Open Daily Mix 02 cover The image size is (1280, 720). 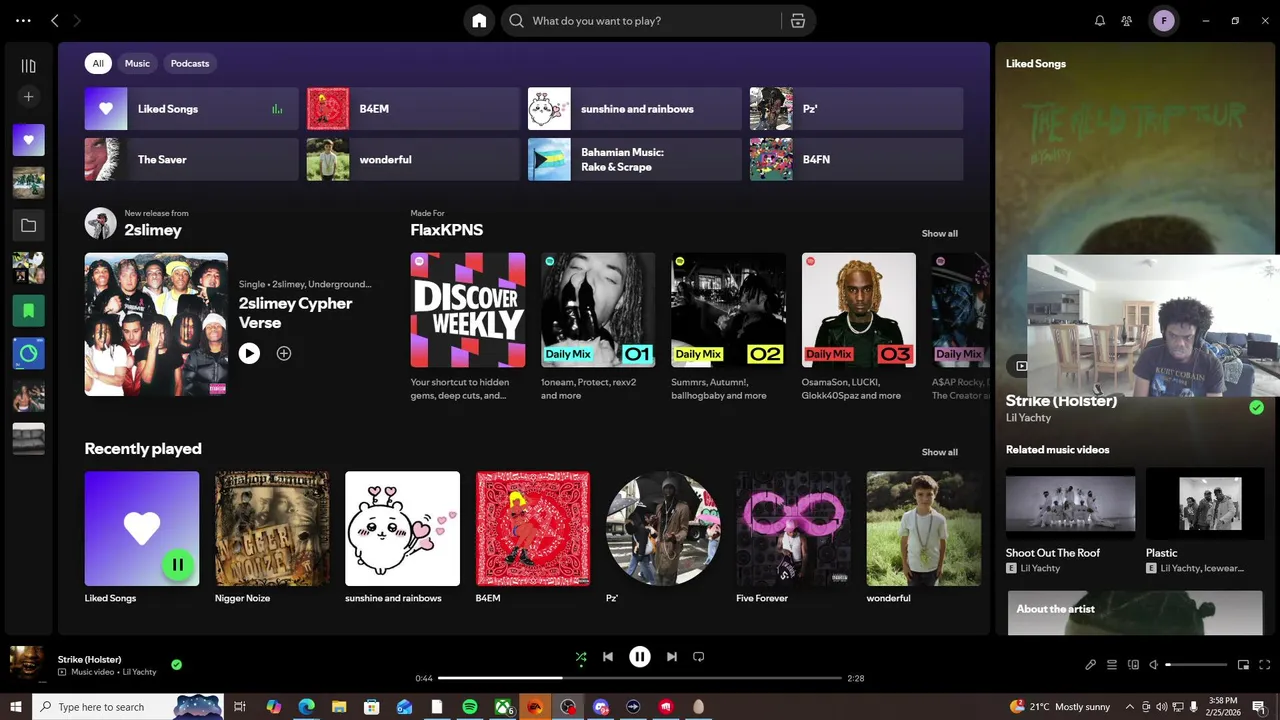[728, 310]
